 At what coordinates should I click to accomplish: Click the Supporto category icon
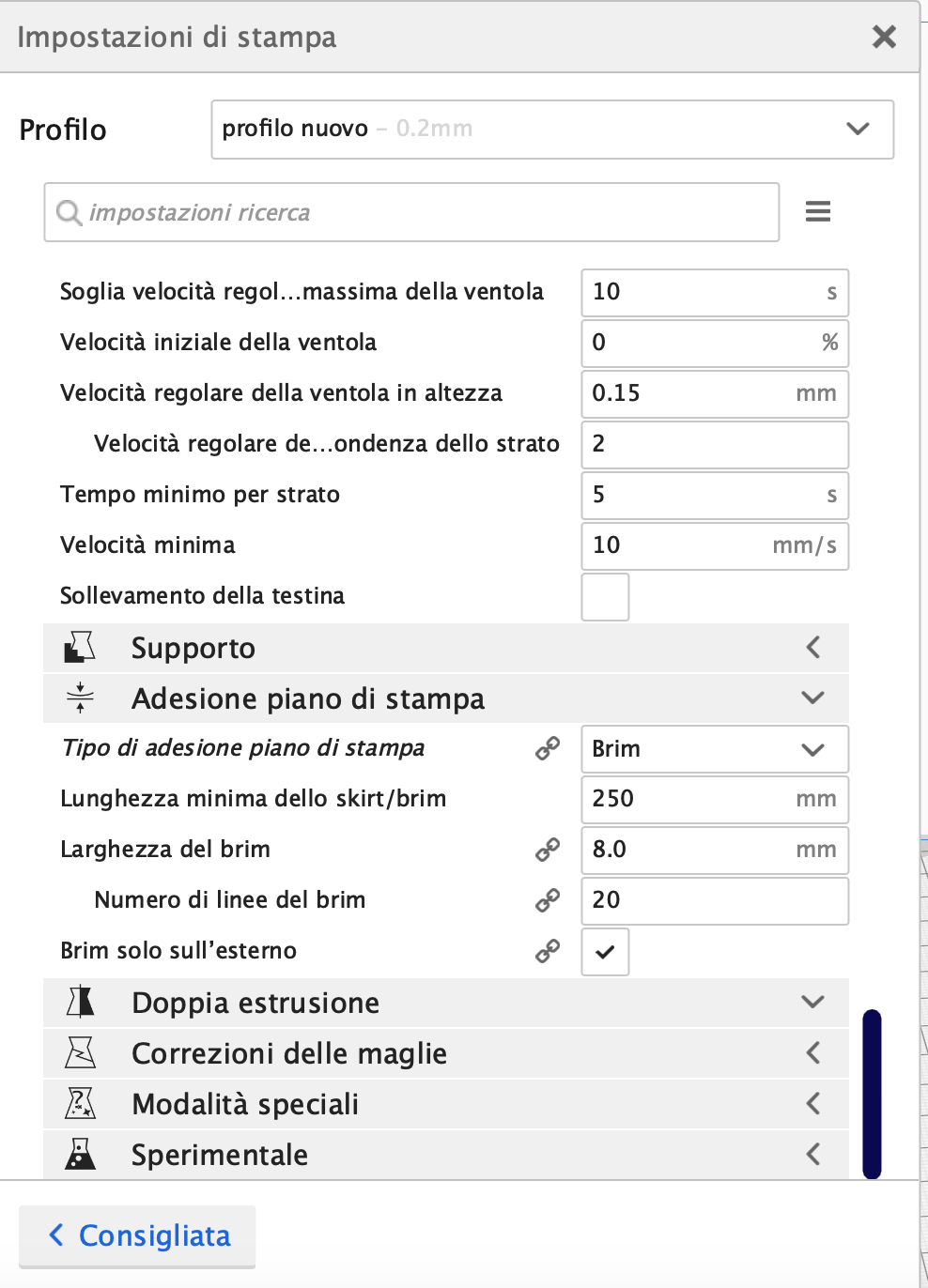tap(80, 648)
